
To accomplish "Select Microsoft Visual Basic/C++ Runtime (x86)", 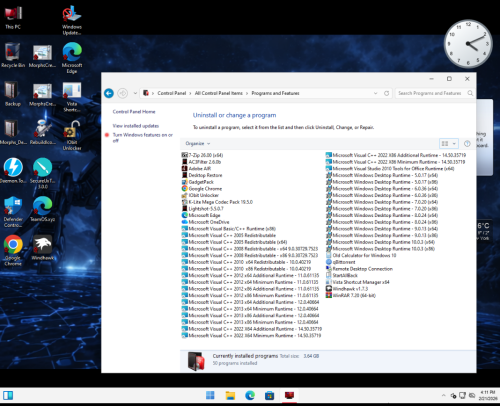I will (x=229, y=229).
